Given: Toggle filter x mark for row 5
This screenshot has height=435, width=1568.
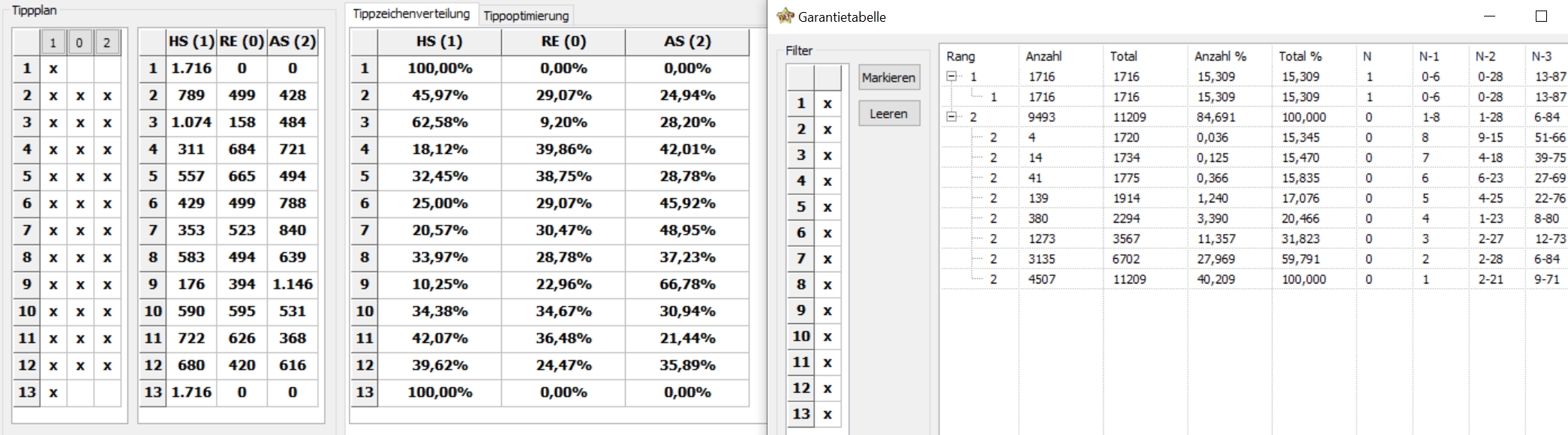Looking at the screenshot, I should point(828,207).
